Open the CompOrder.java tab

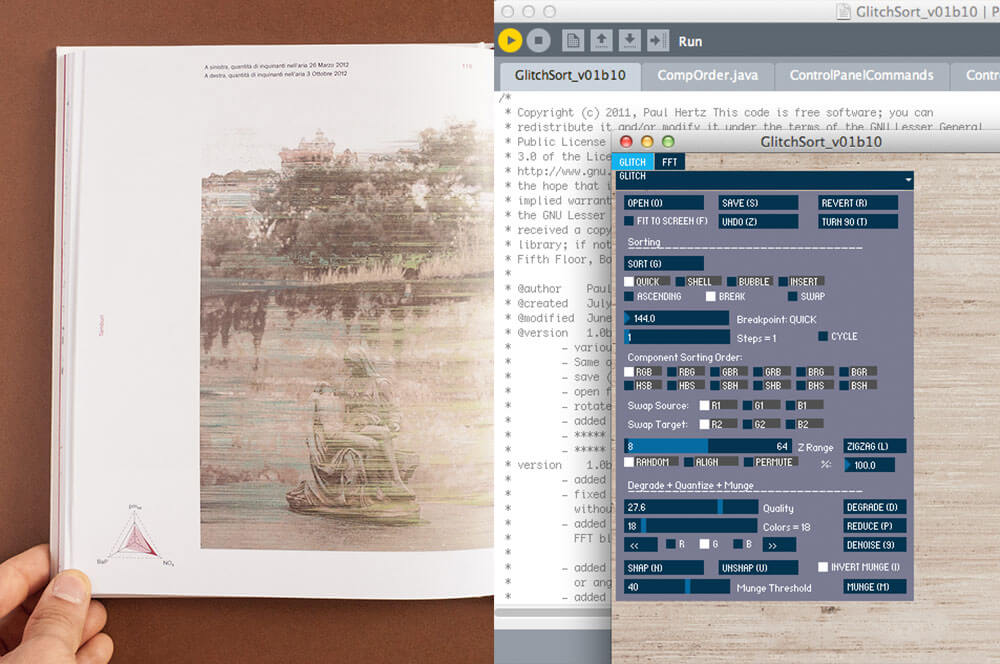[708, 75]
